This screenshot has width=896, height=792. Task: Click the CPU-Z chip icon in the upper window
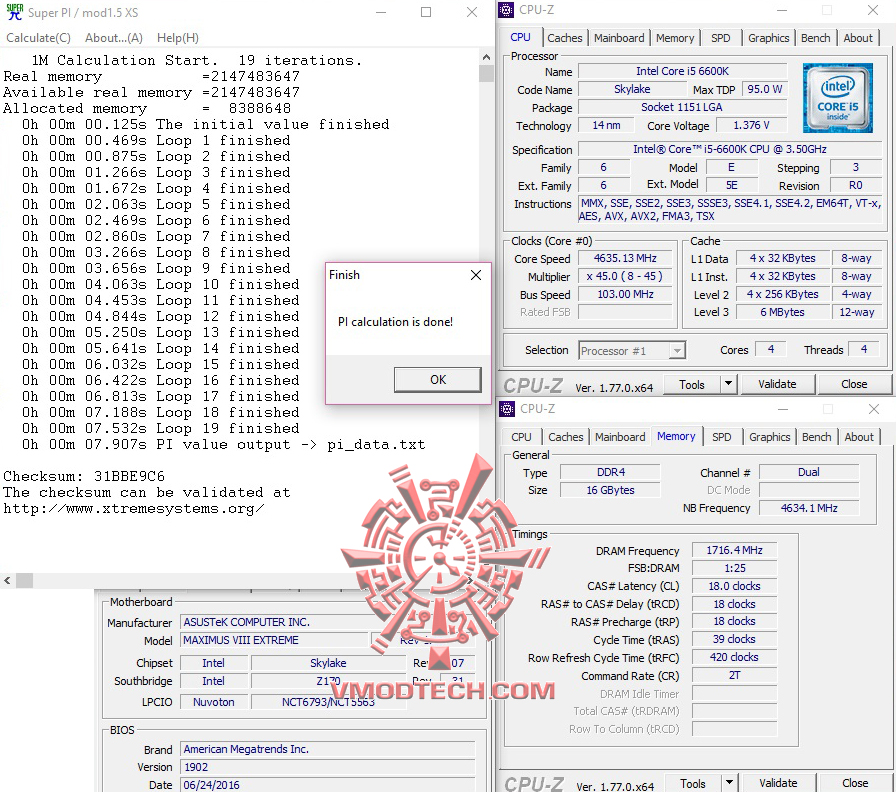click(x=506, y=10)
